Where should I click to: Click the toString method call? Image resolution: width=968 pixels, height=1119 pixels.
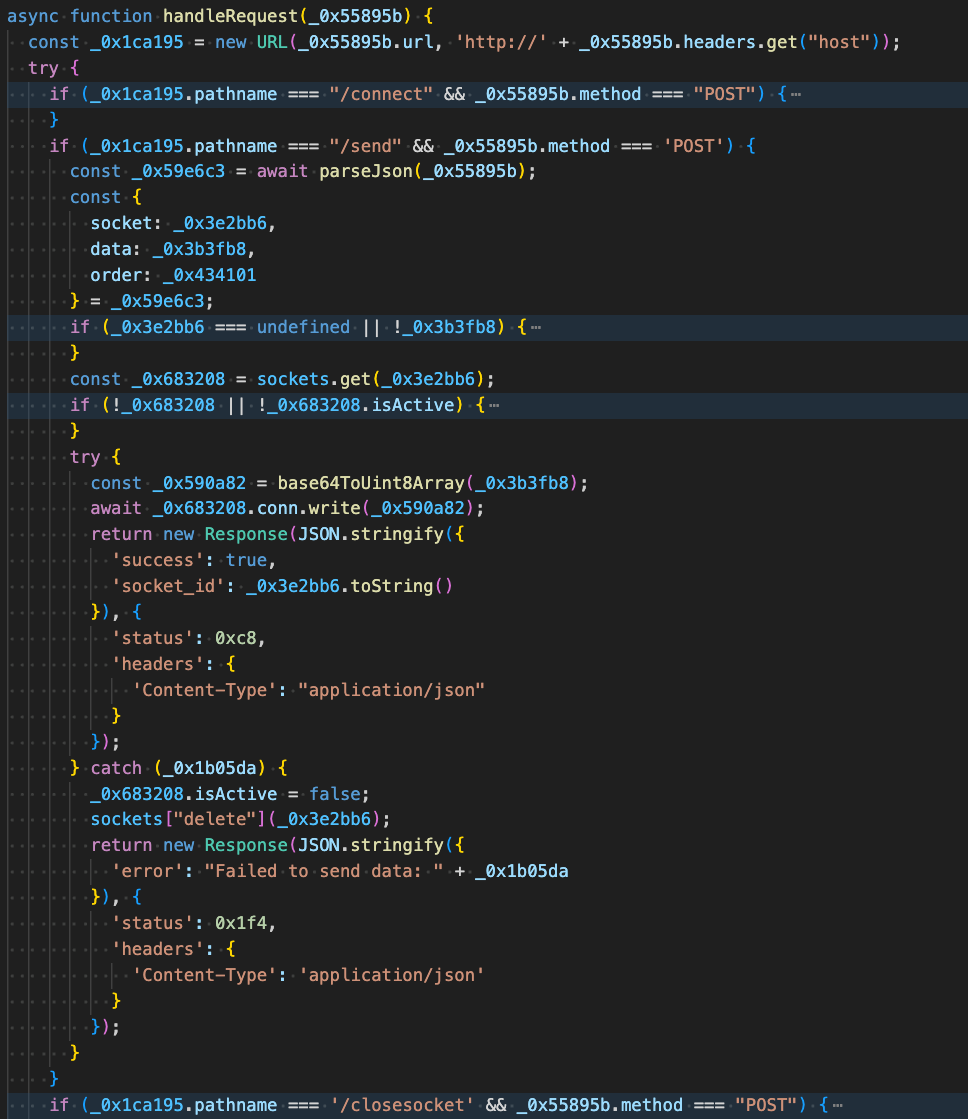pos(391,587)
